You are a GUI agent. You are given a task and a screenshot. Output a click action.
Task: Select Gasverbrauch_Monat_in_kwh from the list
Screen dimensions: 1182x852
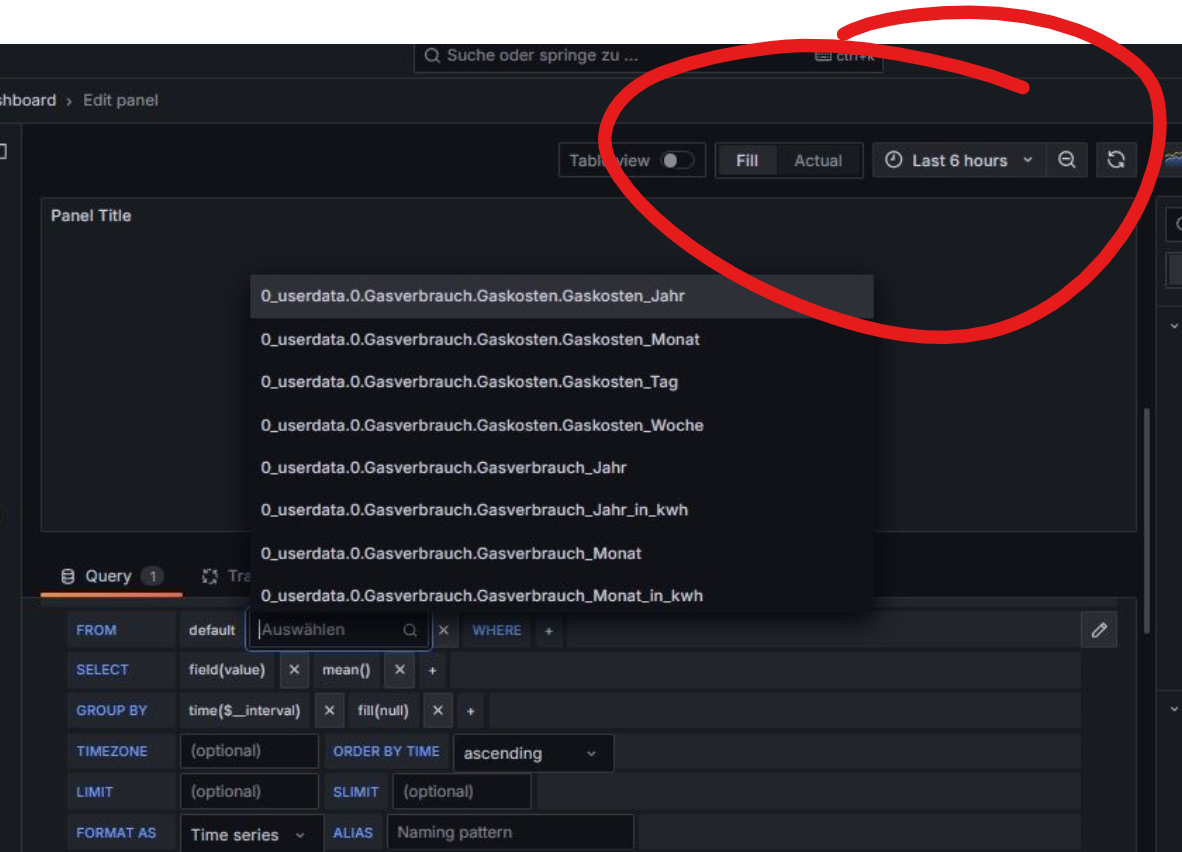point(562,596)
